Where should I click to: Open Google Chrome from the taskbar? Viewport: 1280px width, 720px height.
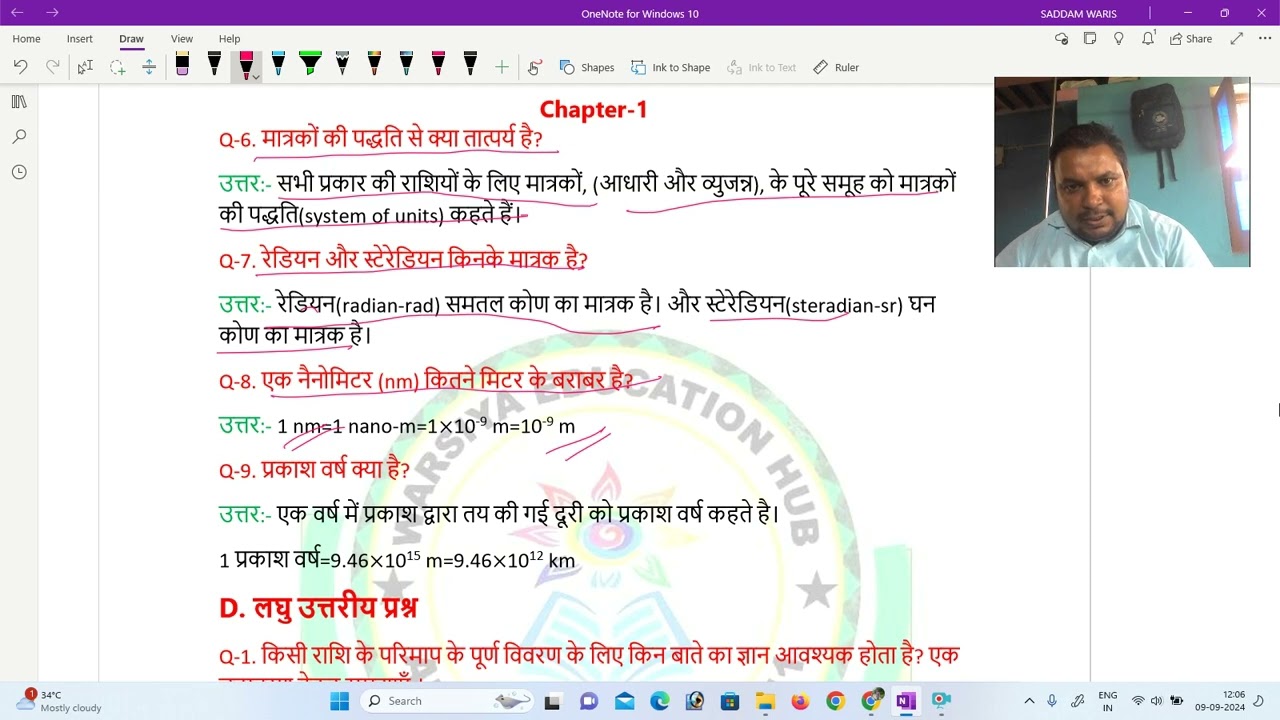[835, 701]
